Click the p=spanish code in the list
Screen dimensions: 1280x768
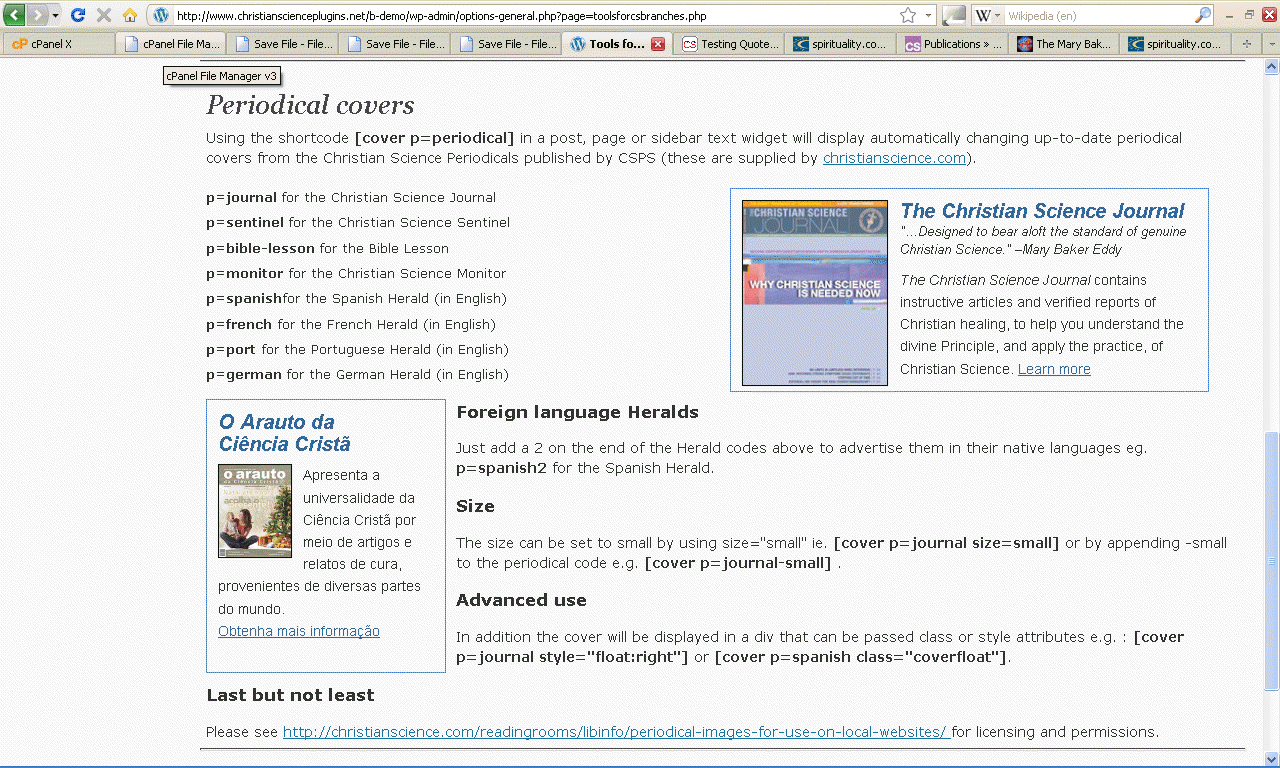244,299
